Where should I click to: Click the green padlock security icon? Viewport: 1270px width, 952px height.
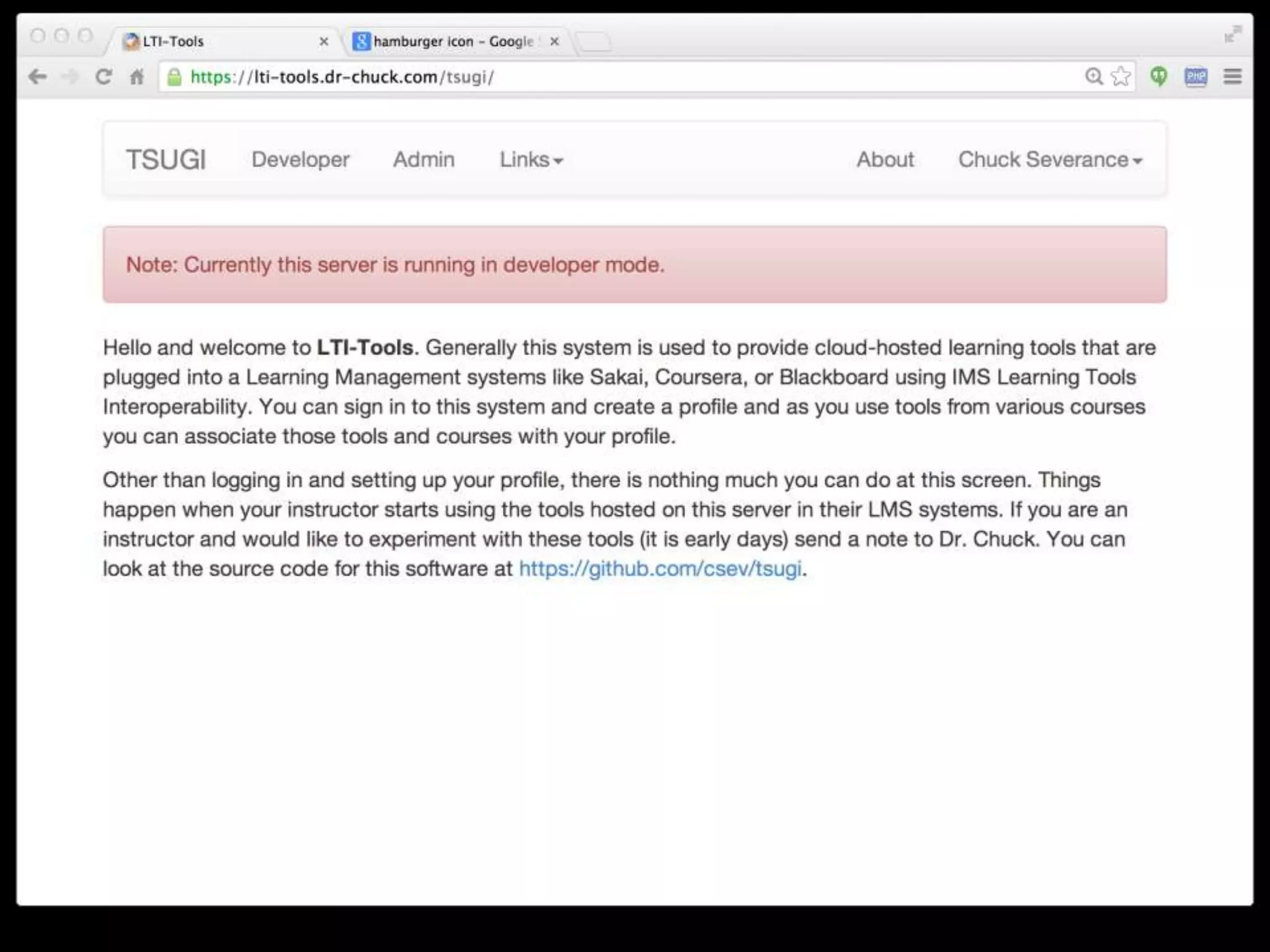click(175, 77)
